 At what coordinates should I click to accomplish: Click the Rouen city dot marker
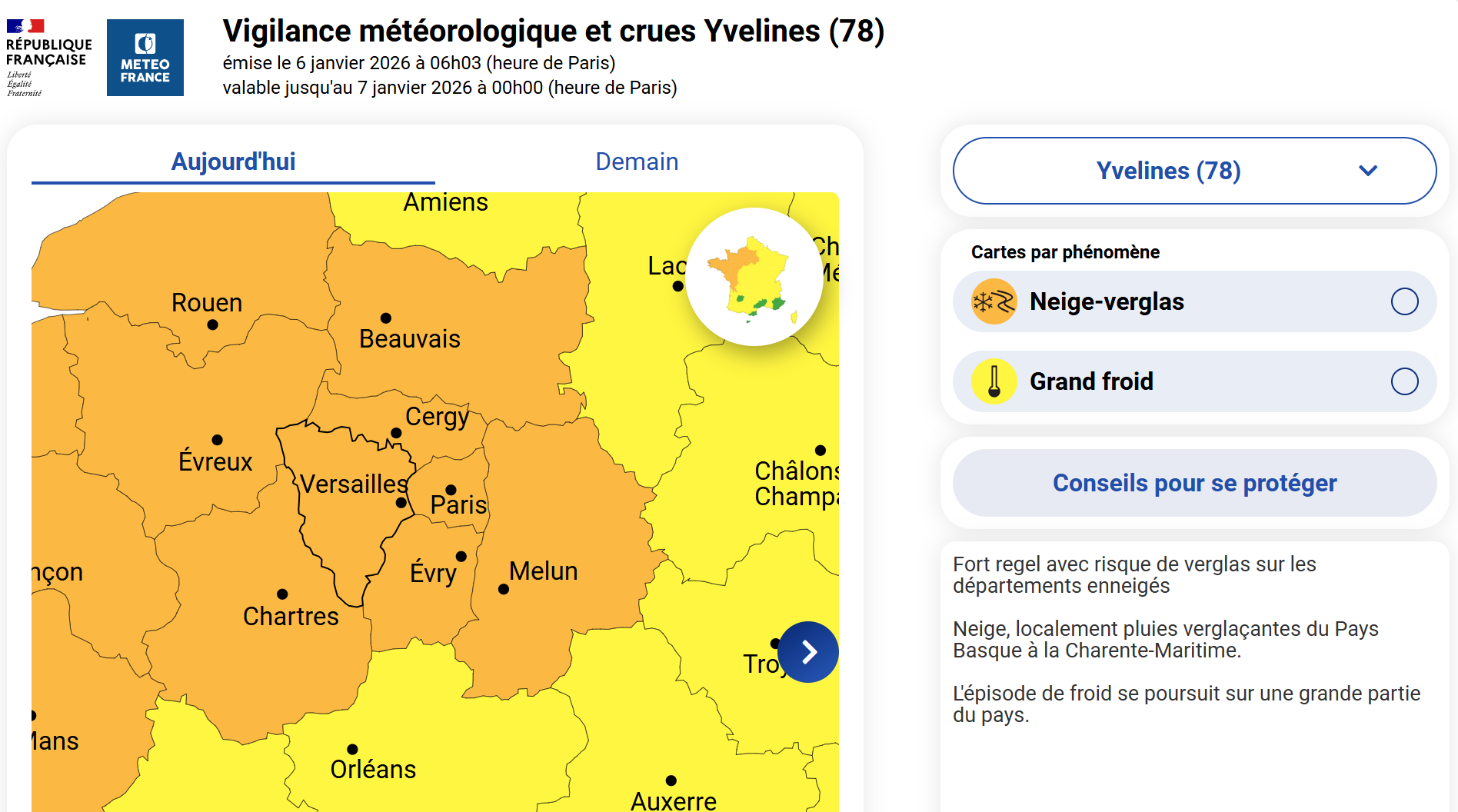coord(213,324)
